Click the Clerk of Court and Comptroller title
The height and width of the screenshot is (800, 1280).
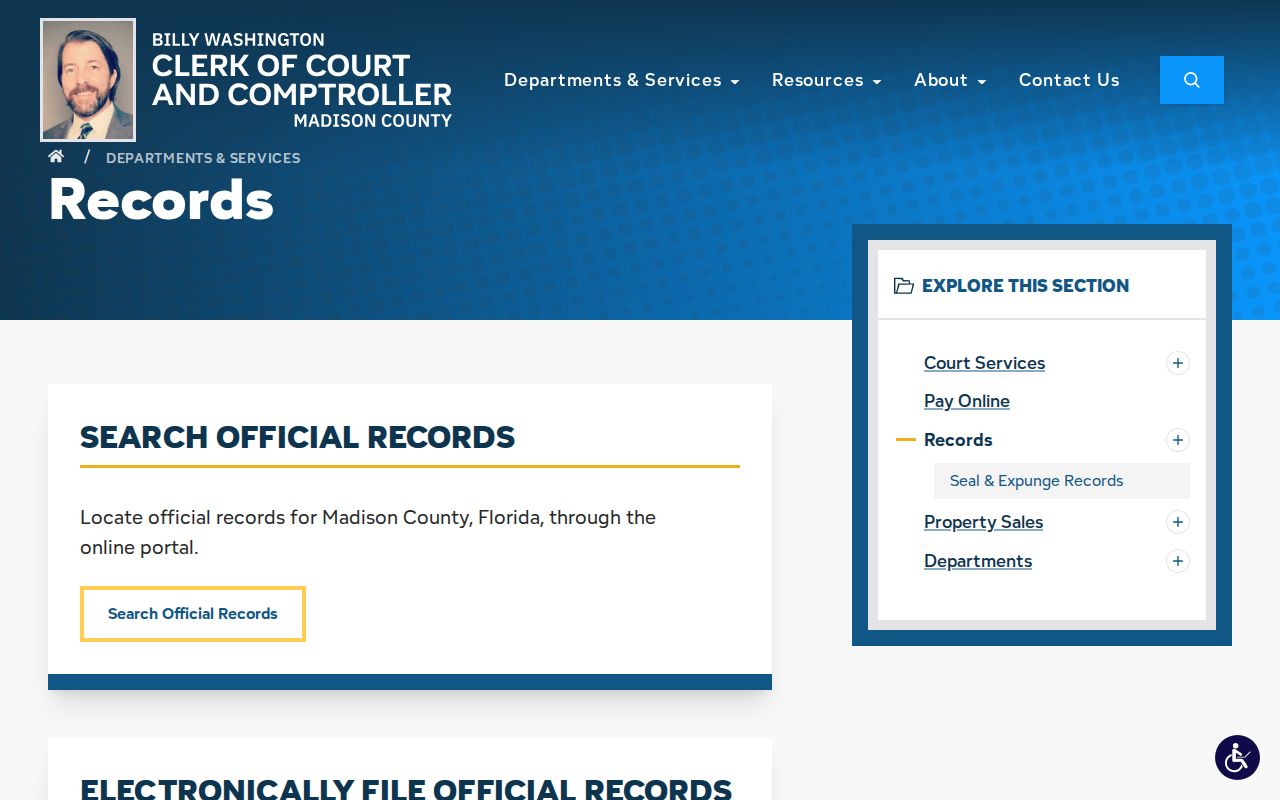(302, 80)
